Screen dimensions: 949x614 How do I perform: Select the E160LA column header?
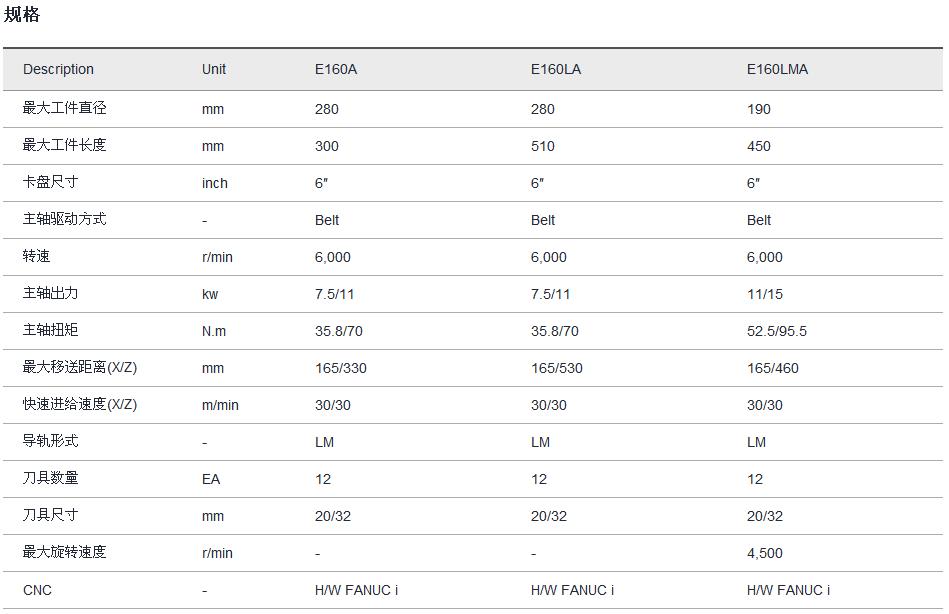pyautogui.click(x=556, y=69)
